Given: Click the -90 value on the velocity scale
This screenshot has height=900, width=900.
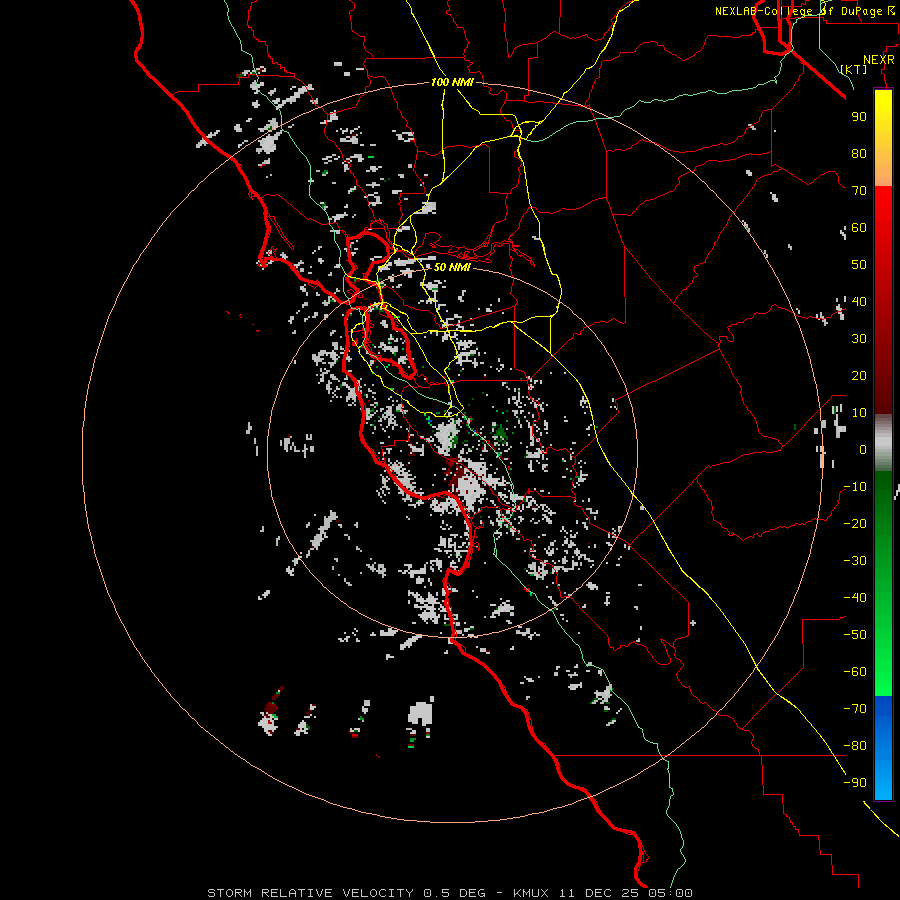Looking at the screenshot, I should (855, 783).
